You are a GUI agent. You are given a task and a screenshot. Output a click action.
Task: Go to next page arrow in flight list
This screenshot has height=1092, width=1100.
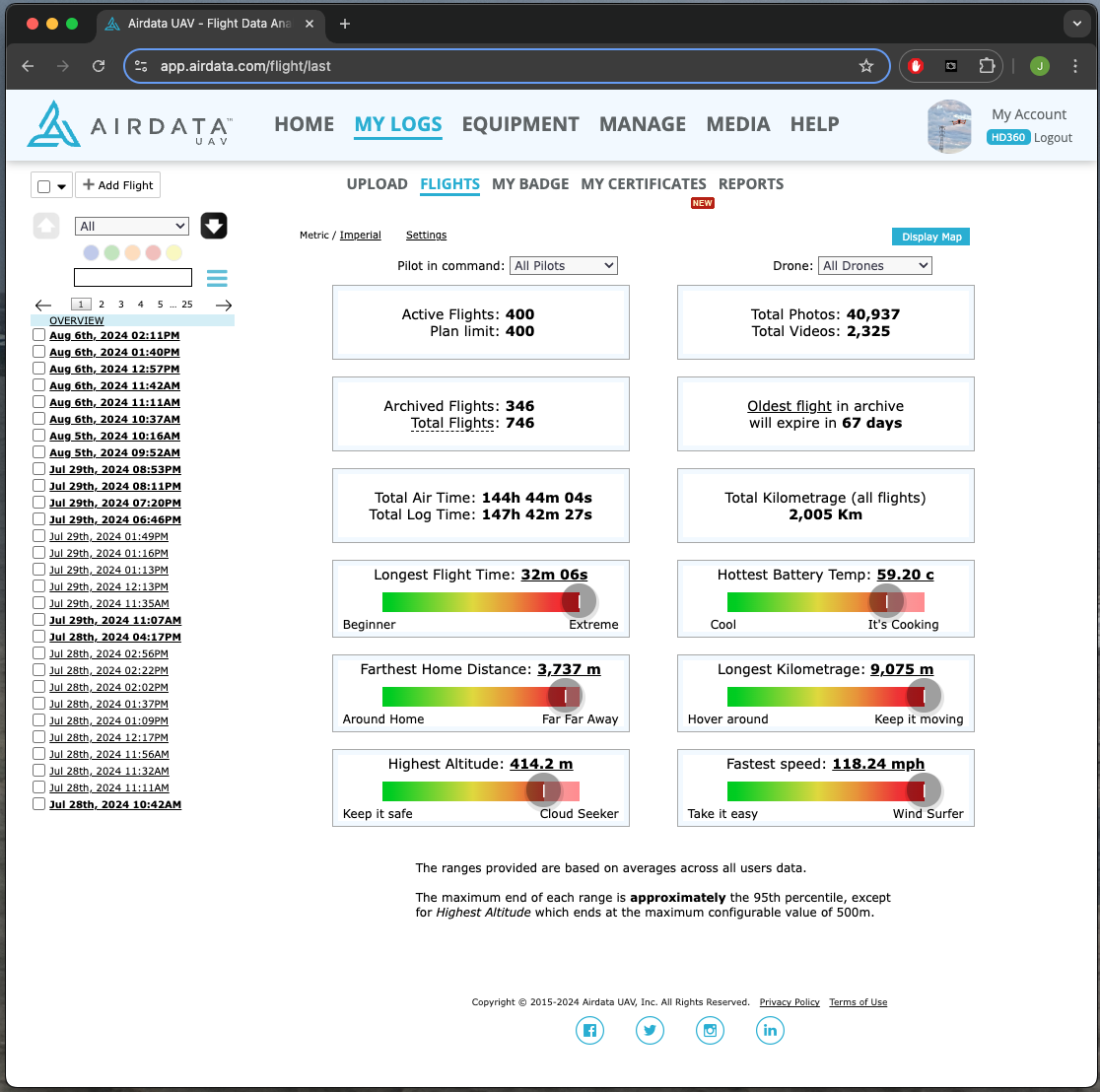pyautogui.click(x=224, y=306)
